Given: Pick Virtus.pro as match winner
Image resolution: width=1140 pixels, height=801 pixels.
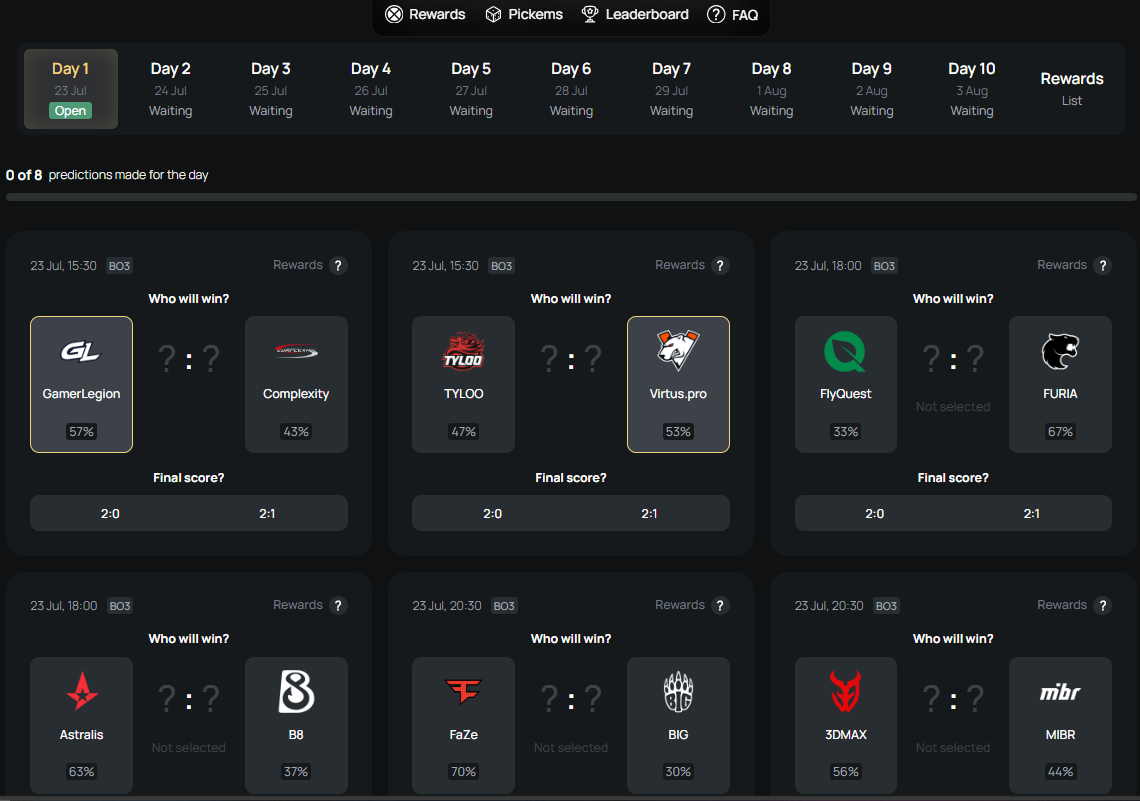Looking at the screenshot, I should [678, 385].
